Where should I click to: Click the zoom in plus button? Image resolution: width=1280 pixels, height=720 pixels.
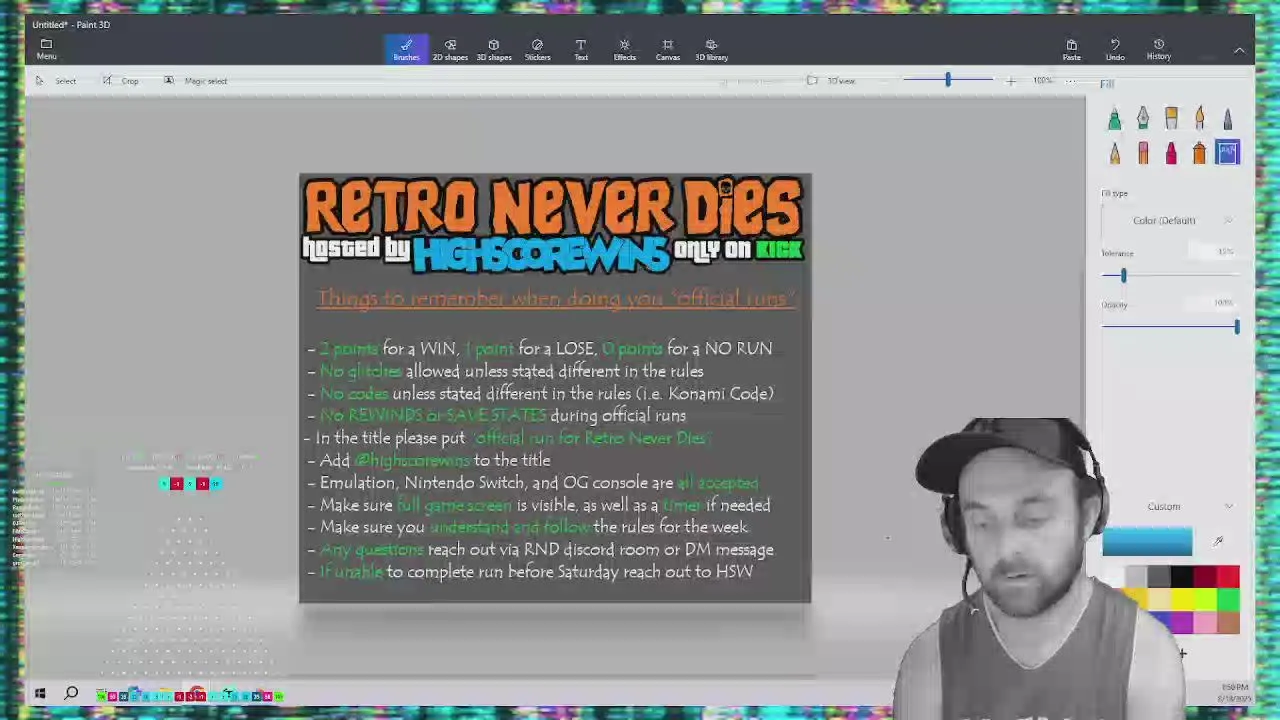(1010, 81)
